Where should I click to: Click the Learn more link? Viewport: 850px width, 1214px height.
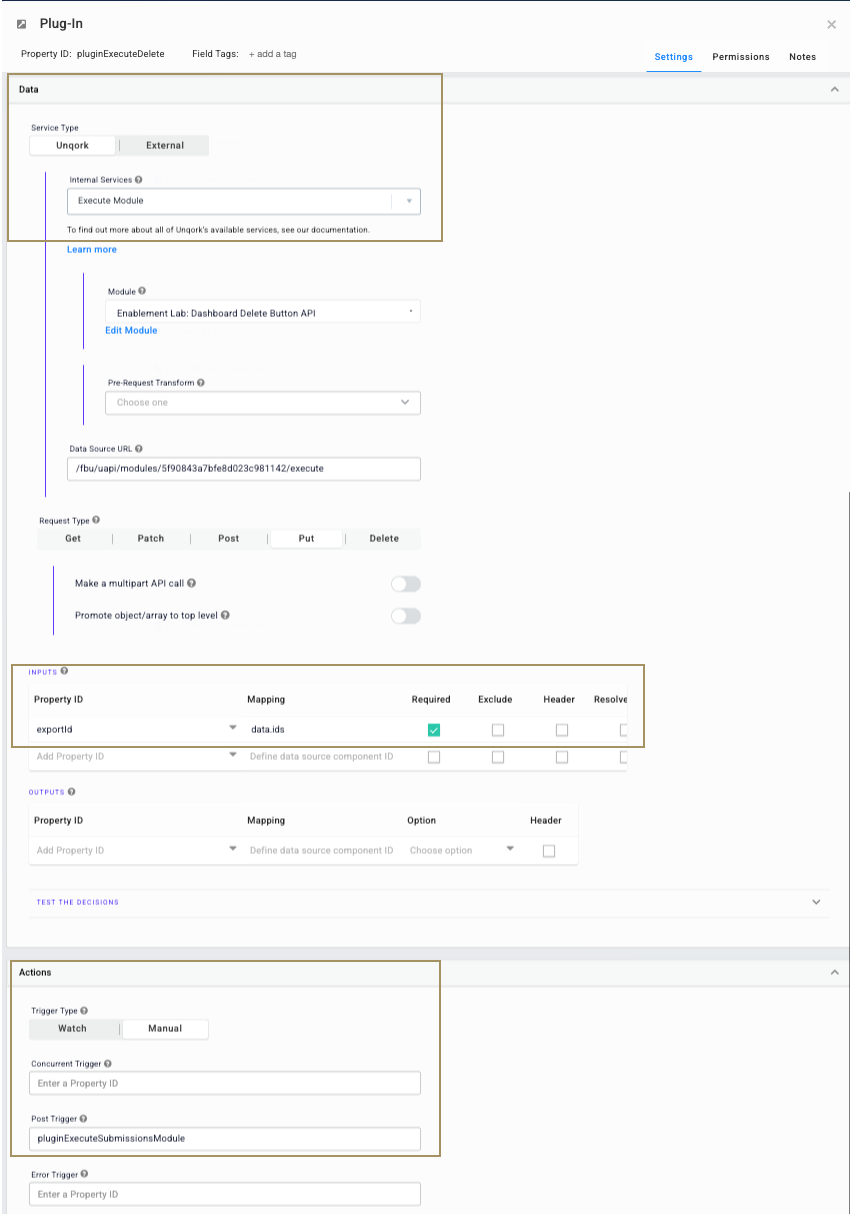tap(92, 249)
